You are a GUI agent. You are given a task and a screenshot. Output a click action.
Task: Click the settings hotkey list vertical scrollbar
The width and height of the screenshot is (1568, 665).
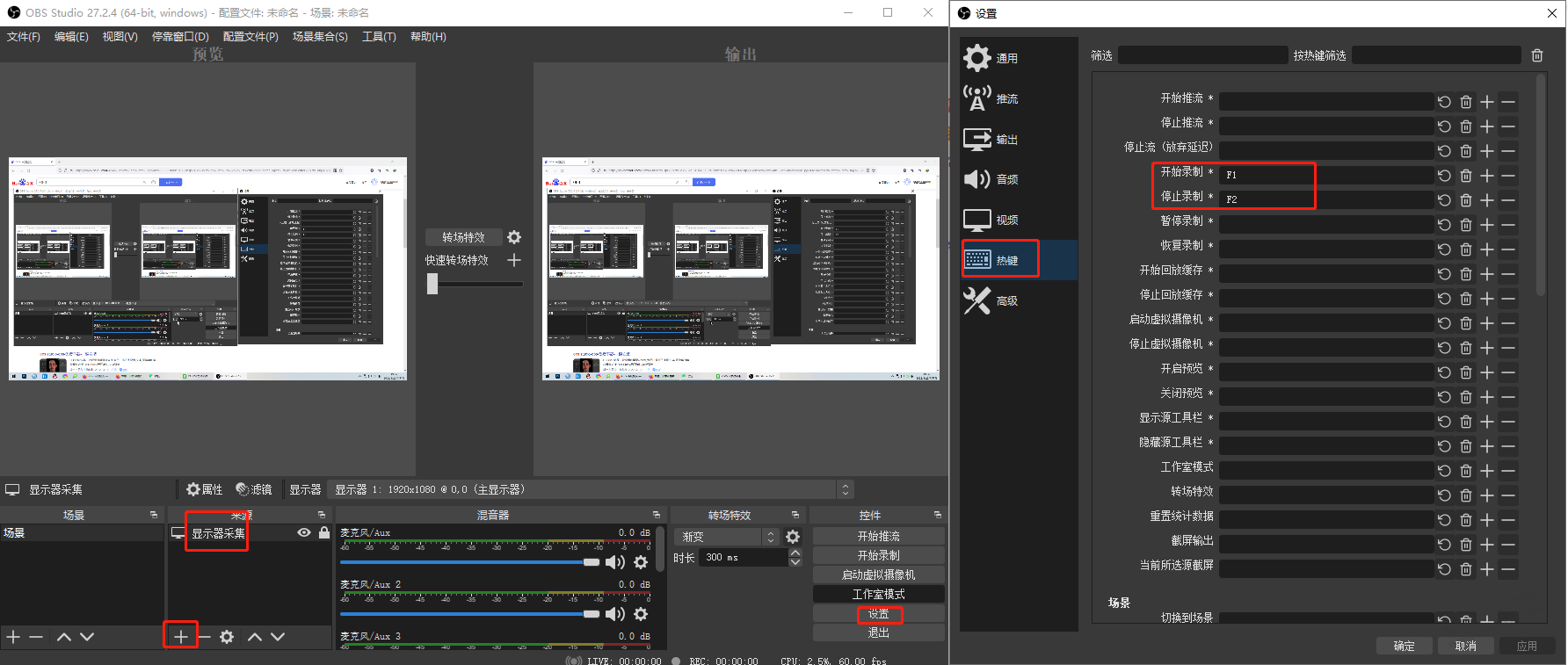pyautogui.click(x=1541, y=184)
